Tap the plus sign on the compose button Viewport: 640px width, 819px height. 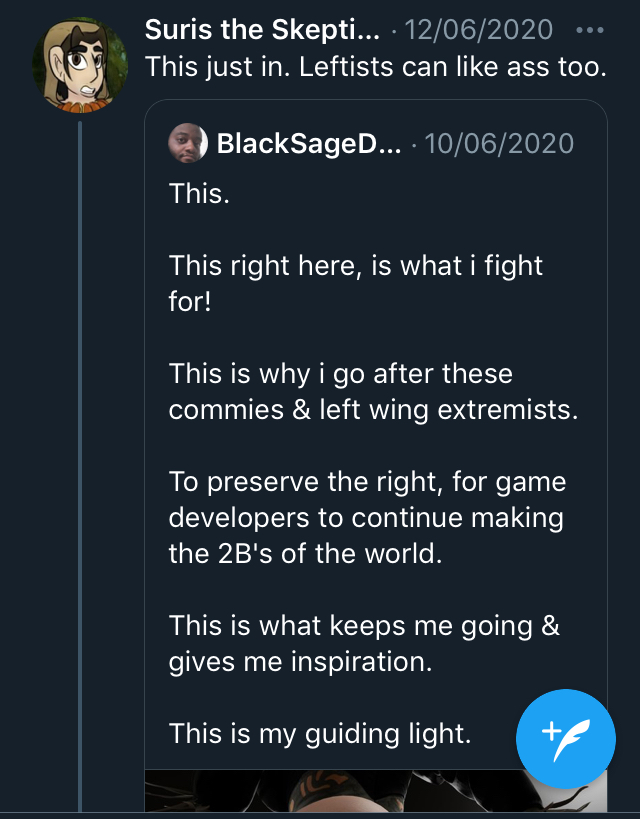coord(551,731)
